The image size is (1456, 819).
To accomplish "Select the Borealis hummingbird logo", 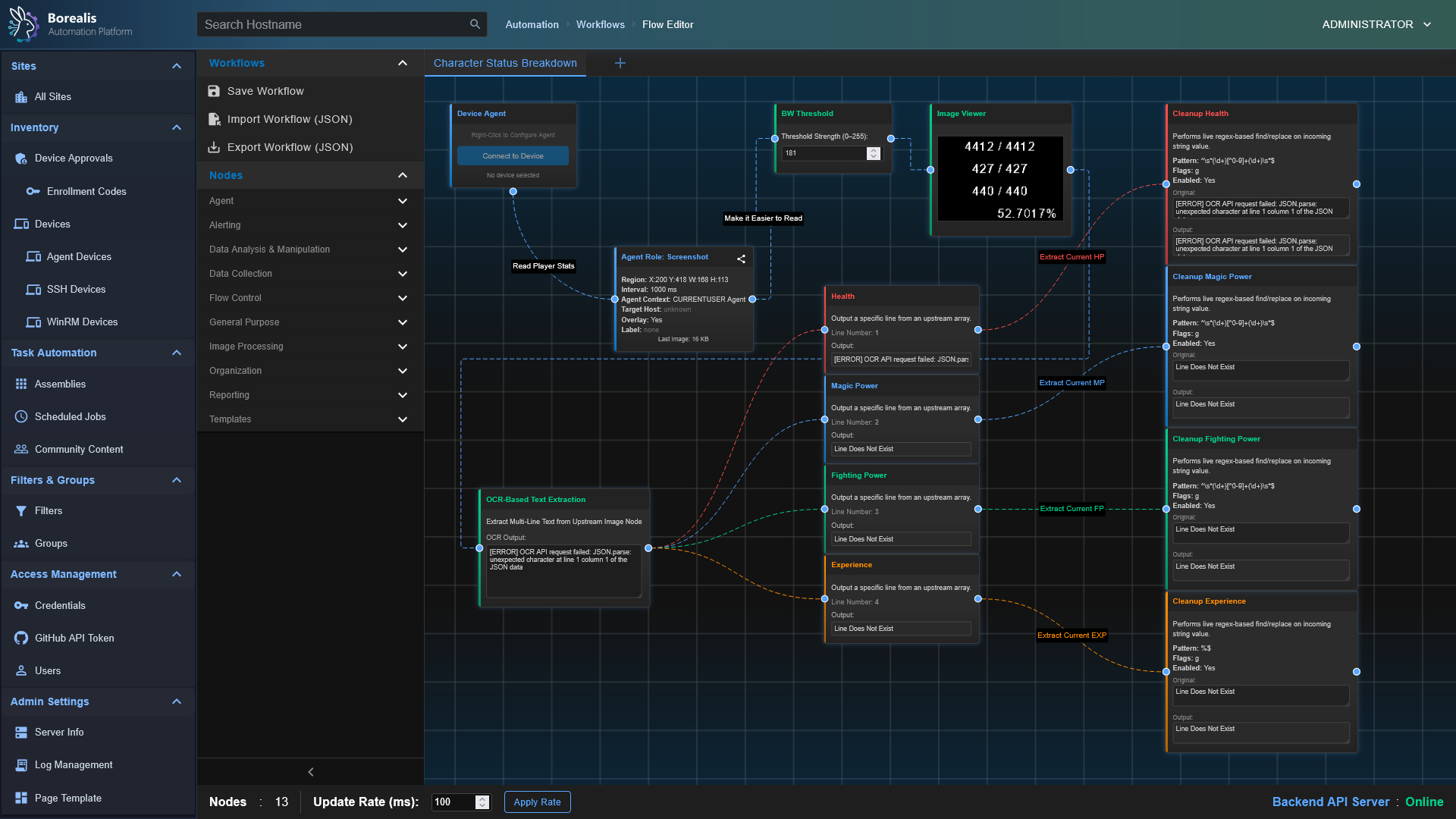I will point(23,24).
